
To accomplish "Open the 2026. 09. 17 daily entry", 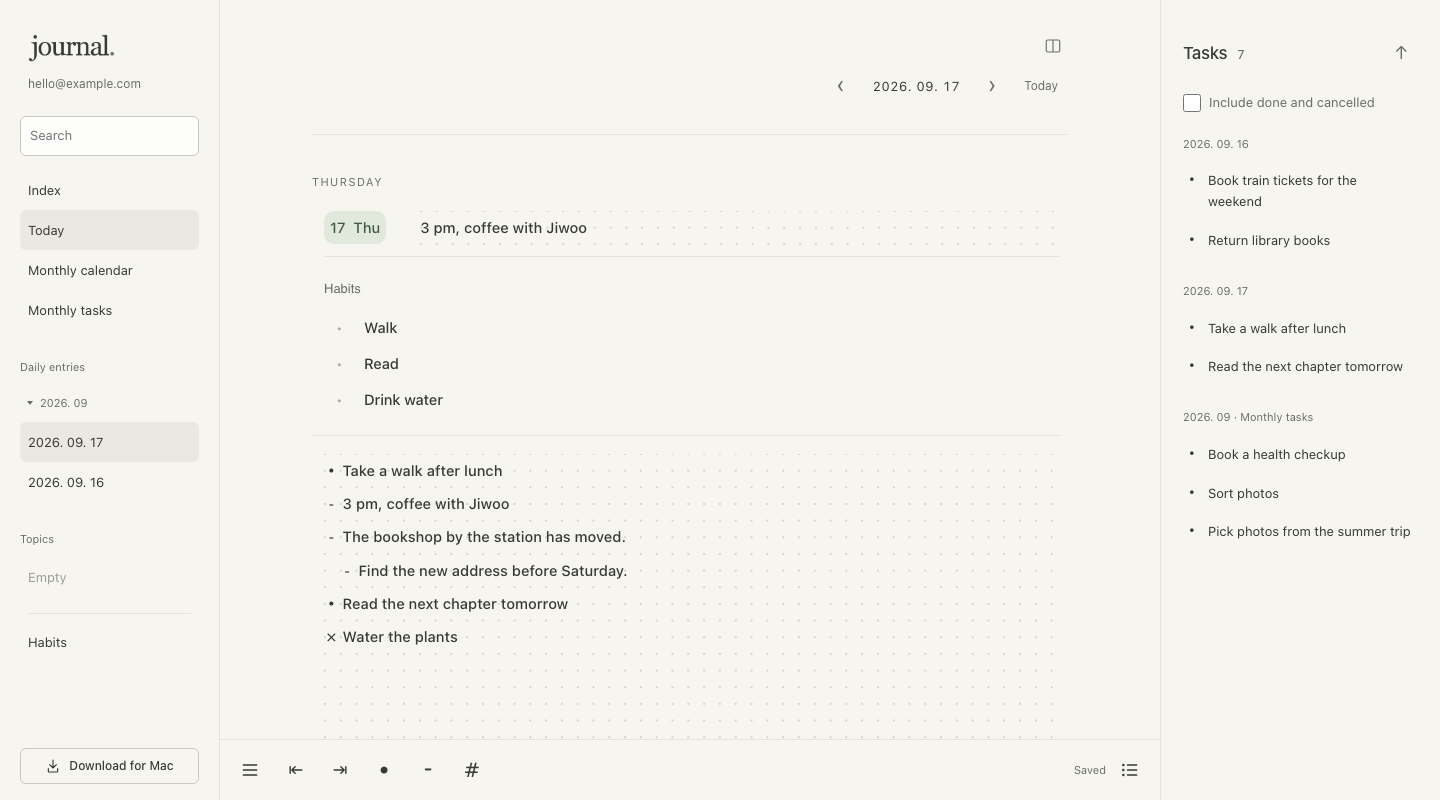I will (109, 442).
